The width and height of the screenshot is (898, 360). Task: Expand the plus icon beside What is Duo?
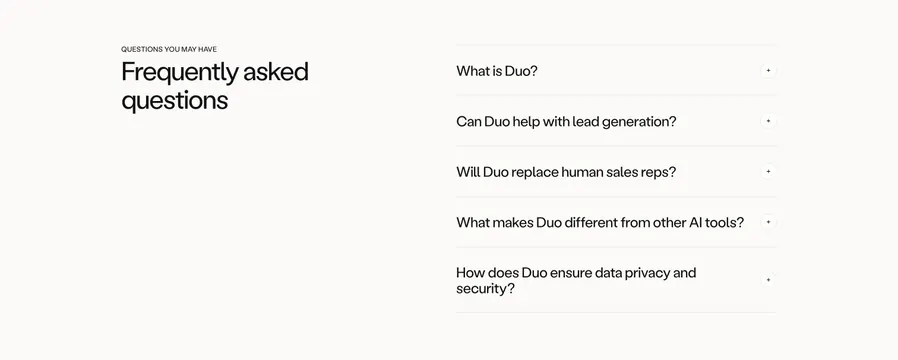click(x=768, y=71)
